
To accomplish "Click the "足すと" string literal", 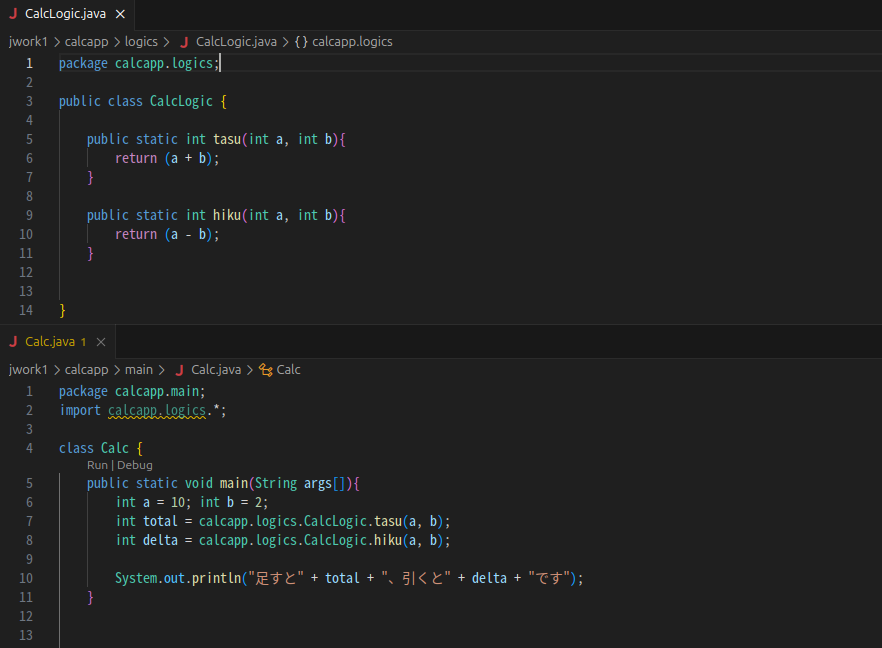I will (276, 578).
